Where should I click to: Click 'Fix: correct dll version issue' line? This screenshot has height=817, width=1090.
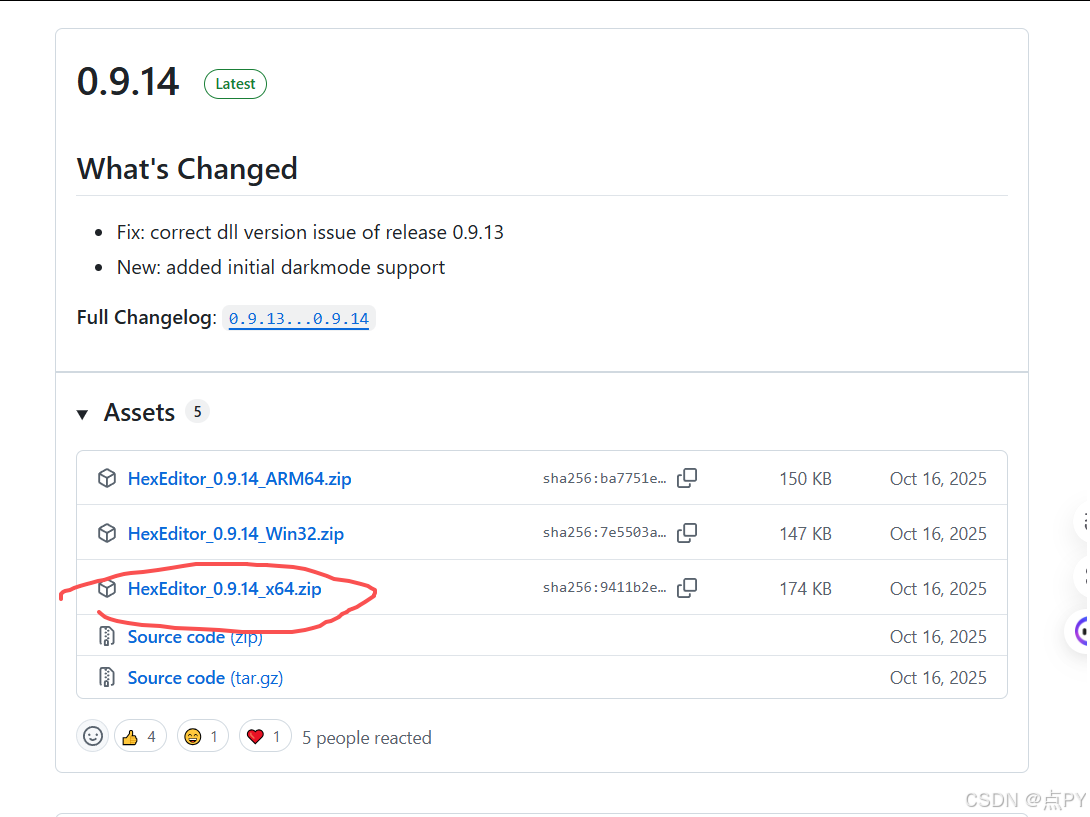point(310,232)
